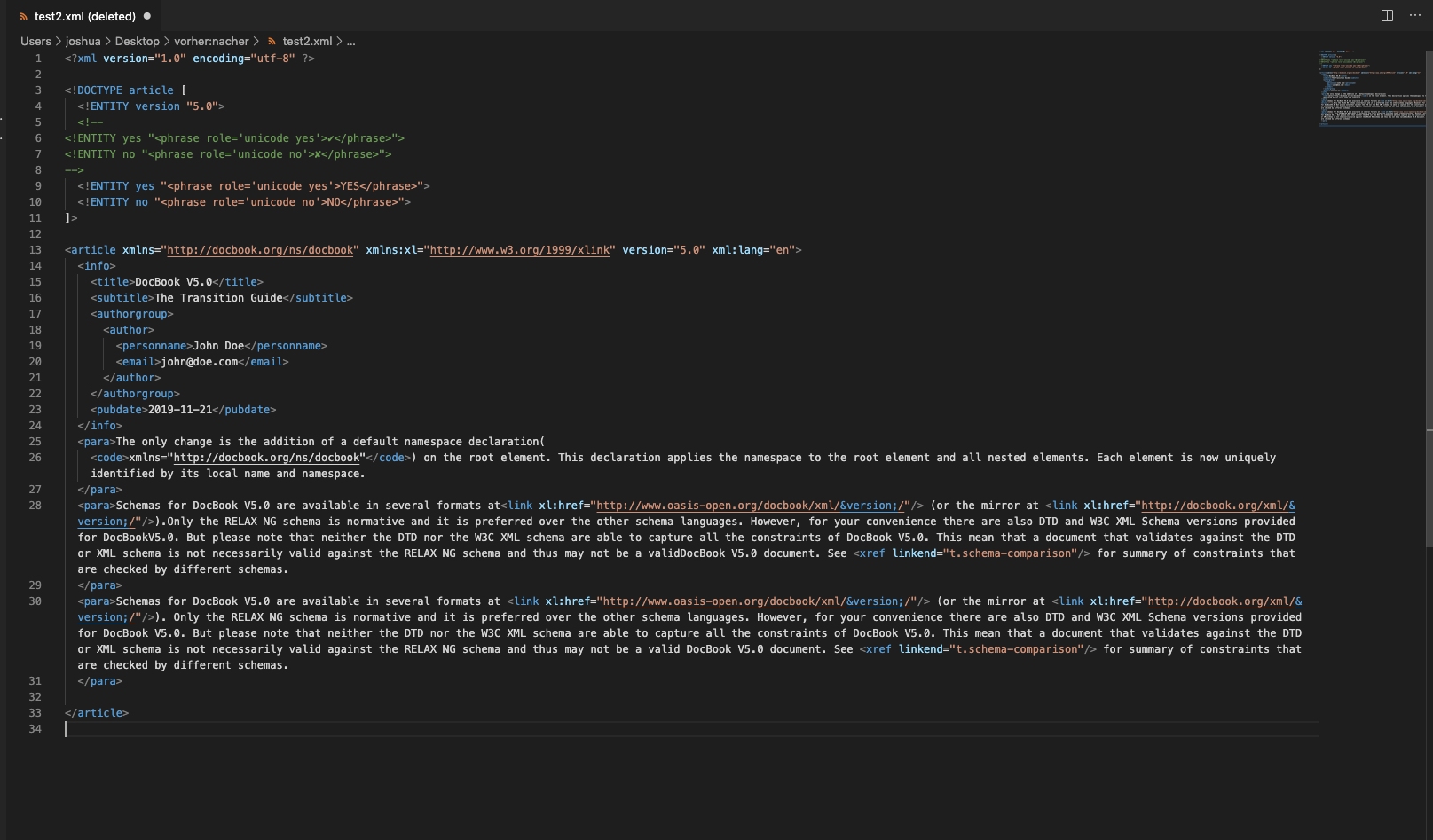1433x840 pixels.
Task: Click the ENTITY no line with 'NO' phrase
Action: [x=244, y=202]
